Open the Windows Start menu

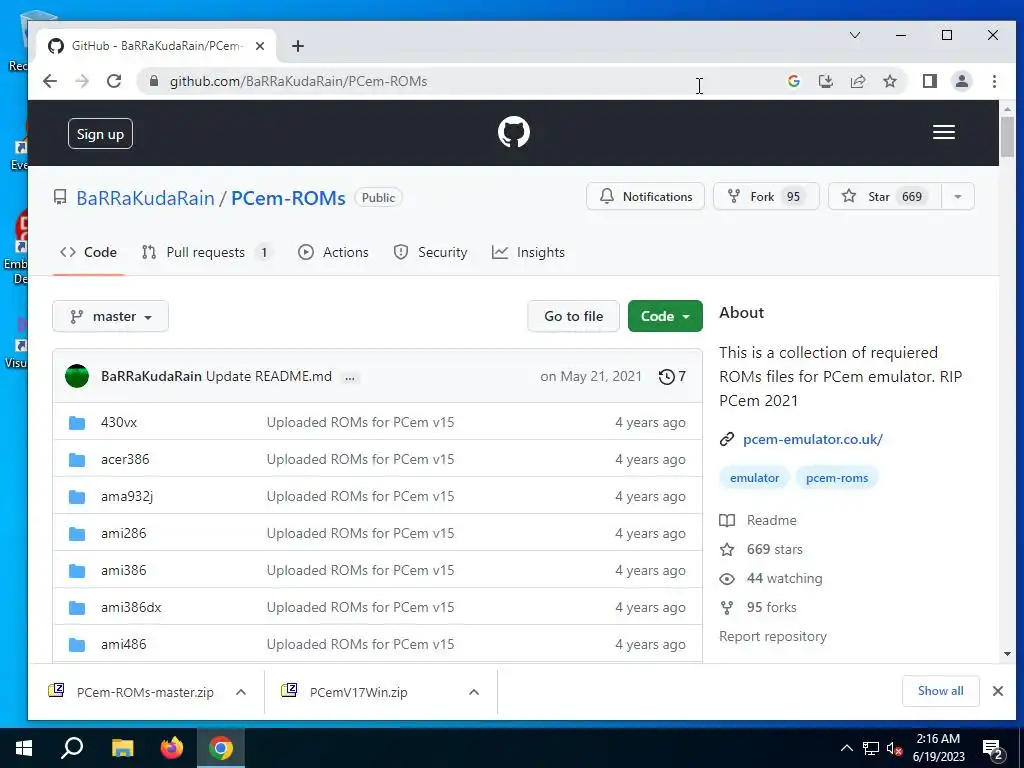(x=24, y=748)
